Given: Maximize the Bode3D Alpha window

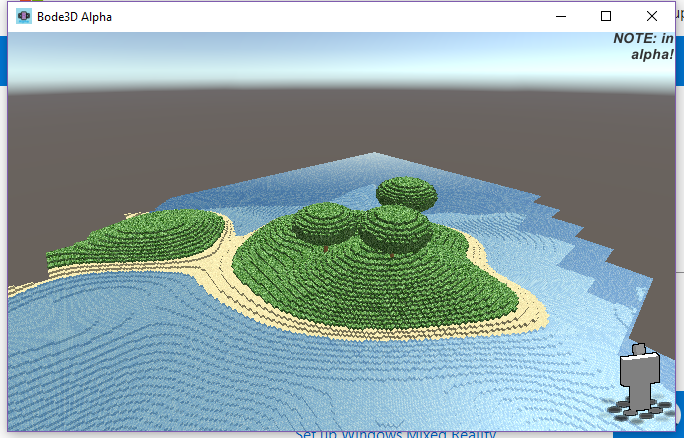Looking at the screenshot, I should click(606, 16).
